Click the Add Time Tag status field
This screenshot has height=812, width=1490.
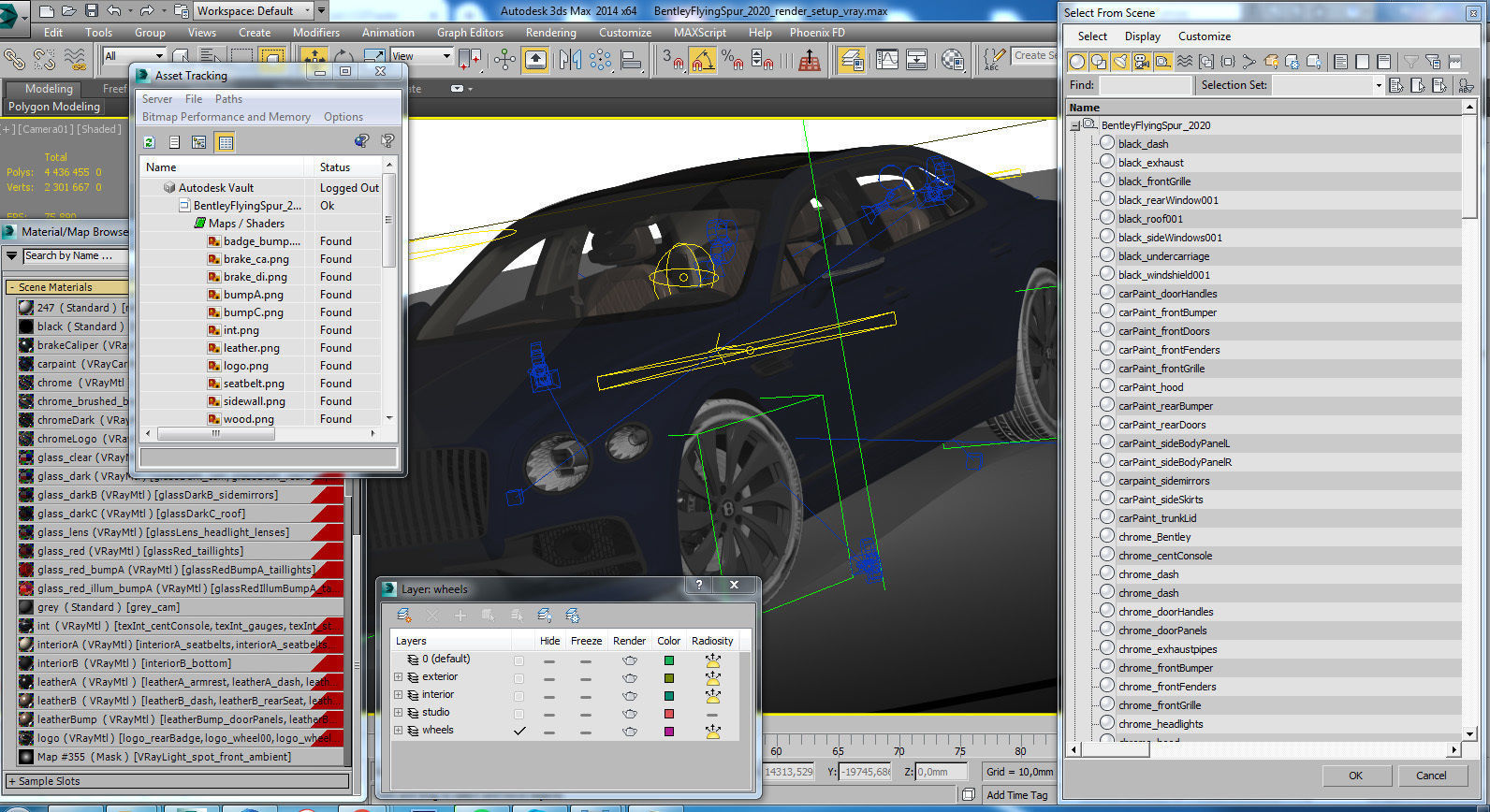(x=1018, y=795)
